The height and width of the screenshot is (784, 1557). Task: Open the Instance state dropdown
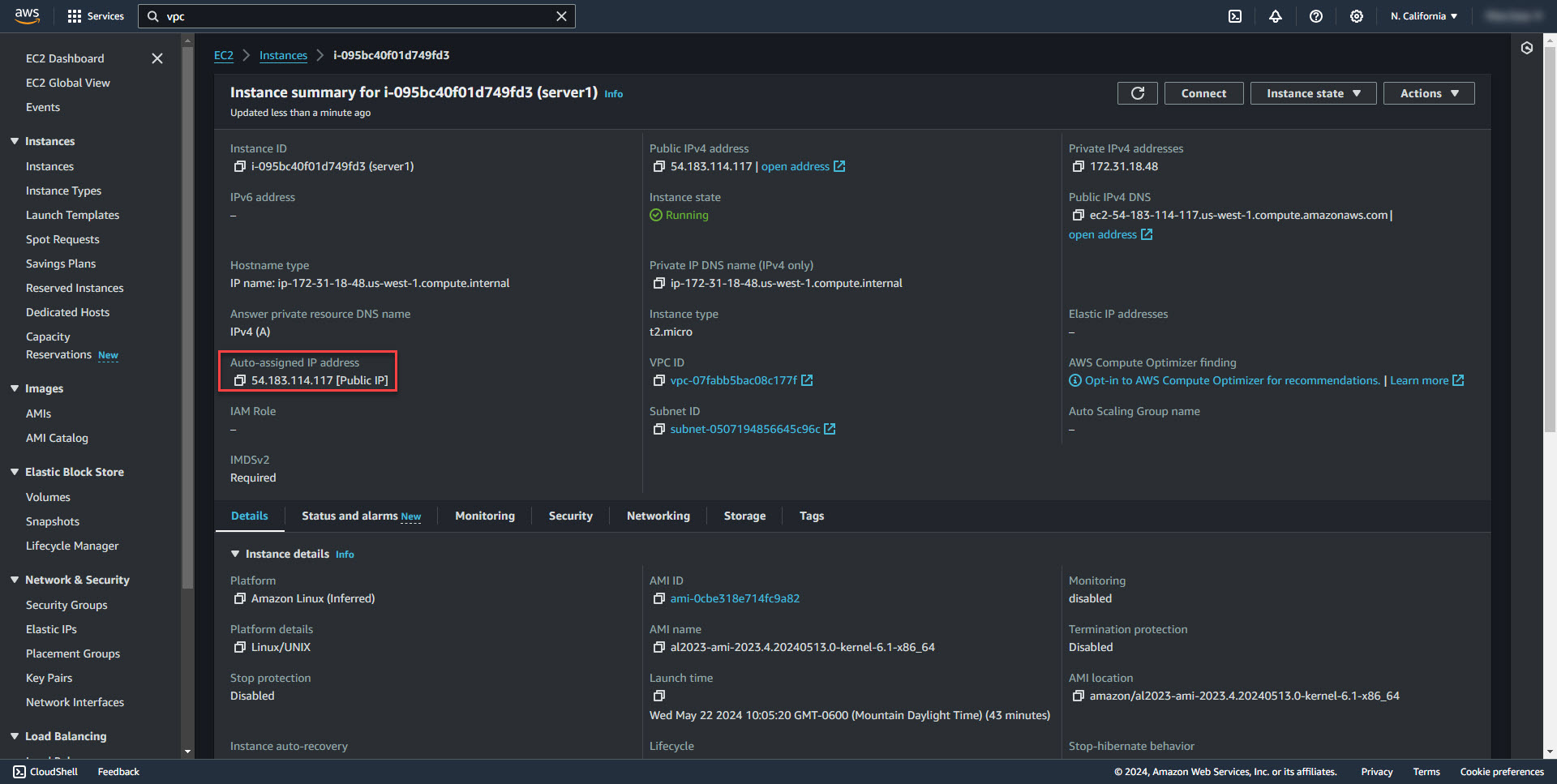(x=1314, y=93)
